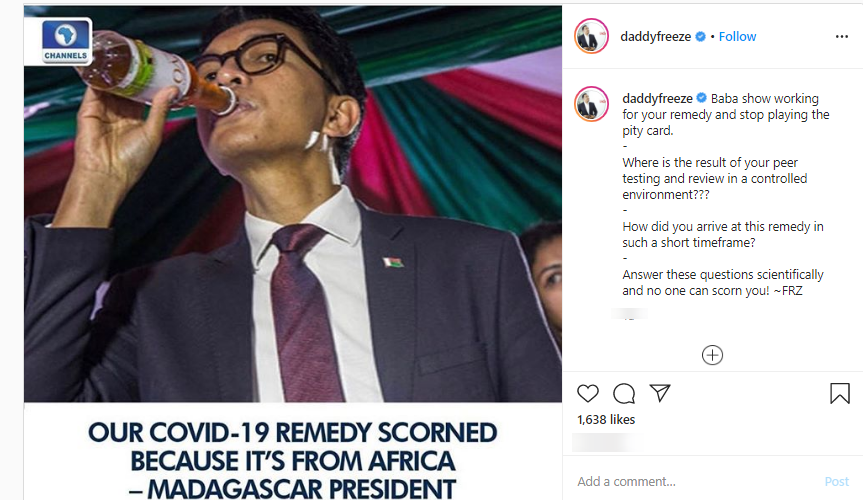Focus the Add a comment field
The image size is (863, 500).
click(x=690, y=482)
